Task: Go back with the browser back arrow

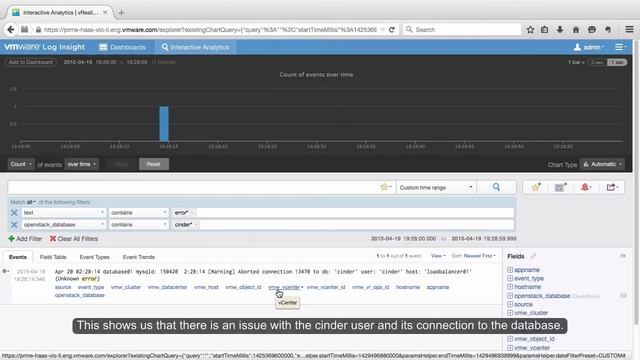Action: (x=11, y=29)
